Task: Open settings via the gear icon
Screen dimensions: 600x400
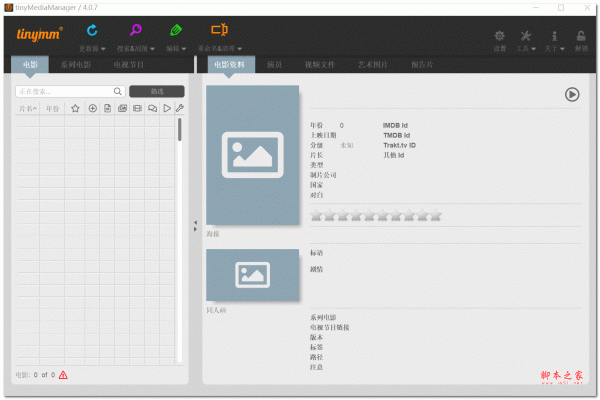Action: (499, 36)
